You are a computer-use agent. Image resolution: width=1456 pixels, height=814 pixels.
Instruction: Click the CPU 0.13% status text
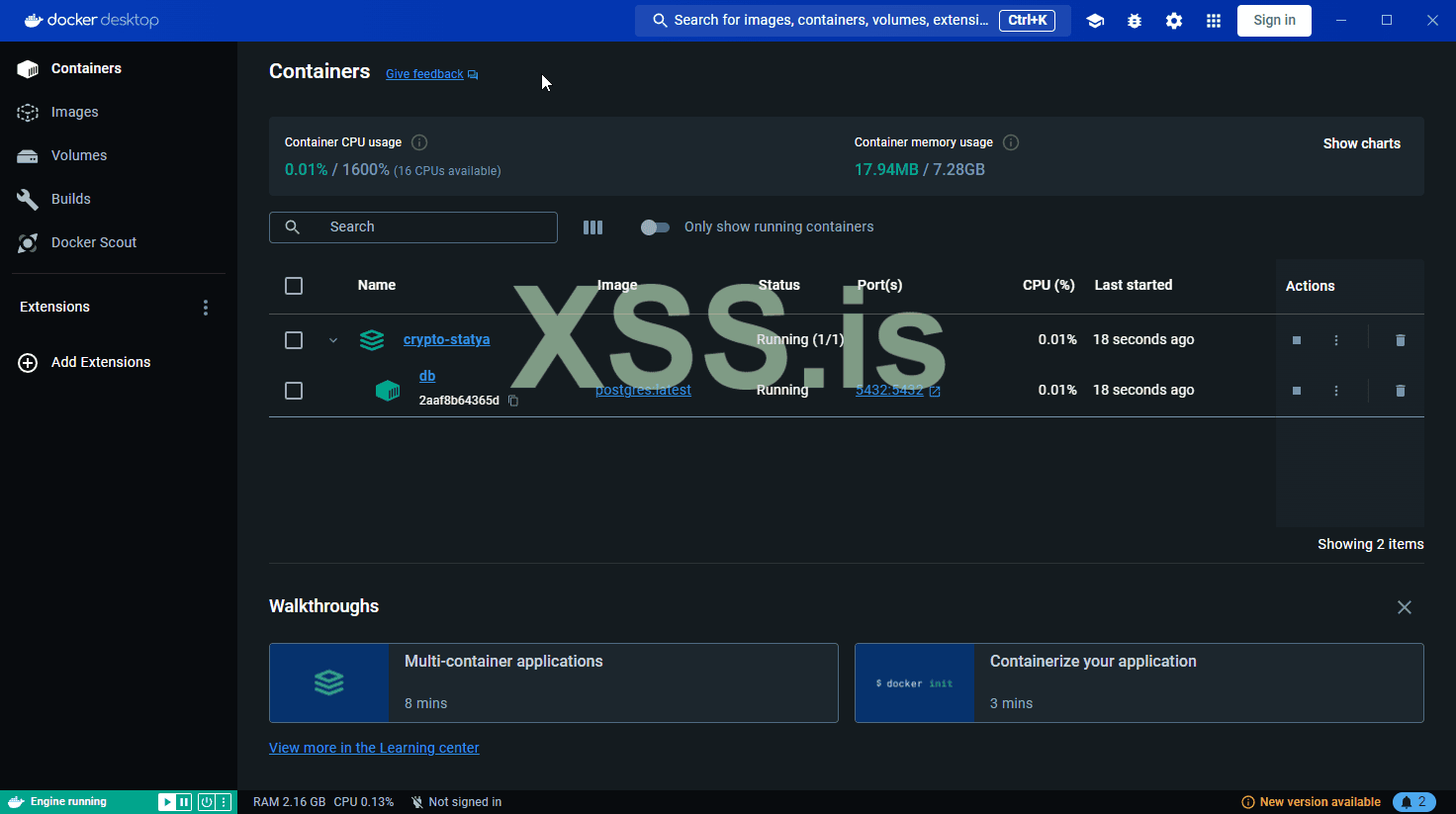click(x=364, y=802)
